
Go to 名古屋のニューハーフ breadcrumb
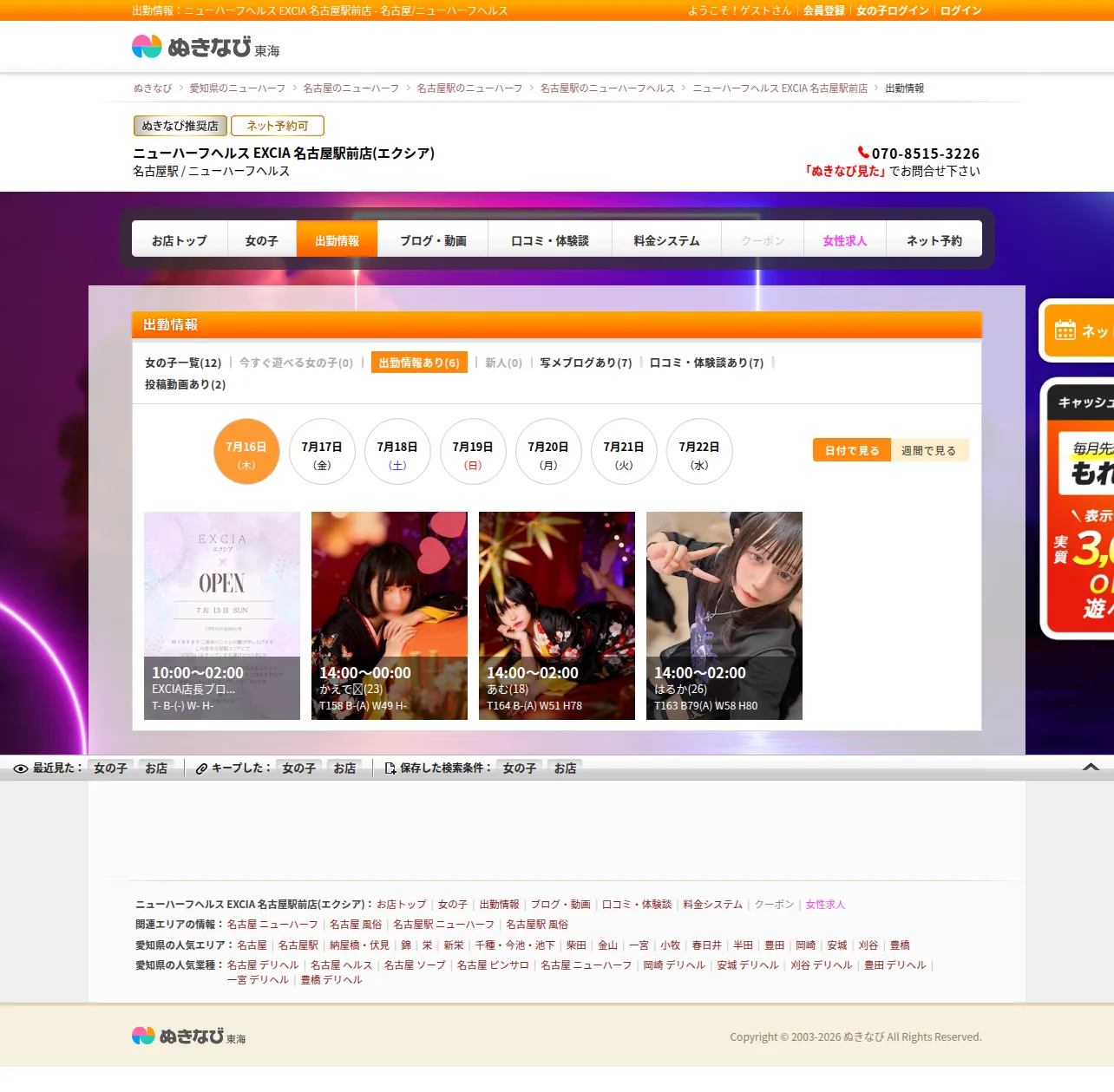tap(351, 88)
